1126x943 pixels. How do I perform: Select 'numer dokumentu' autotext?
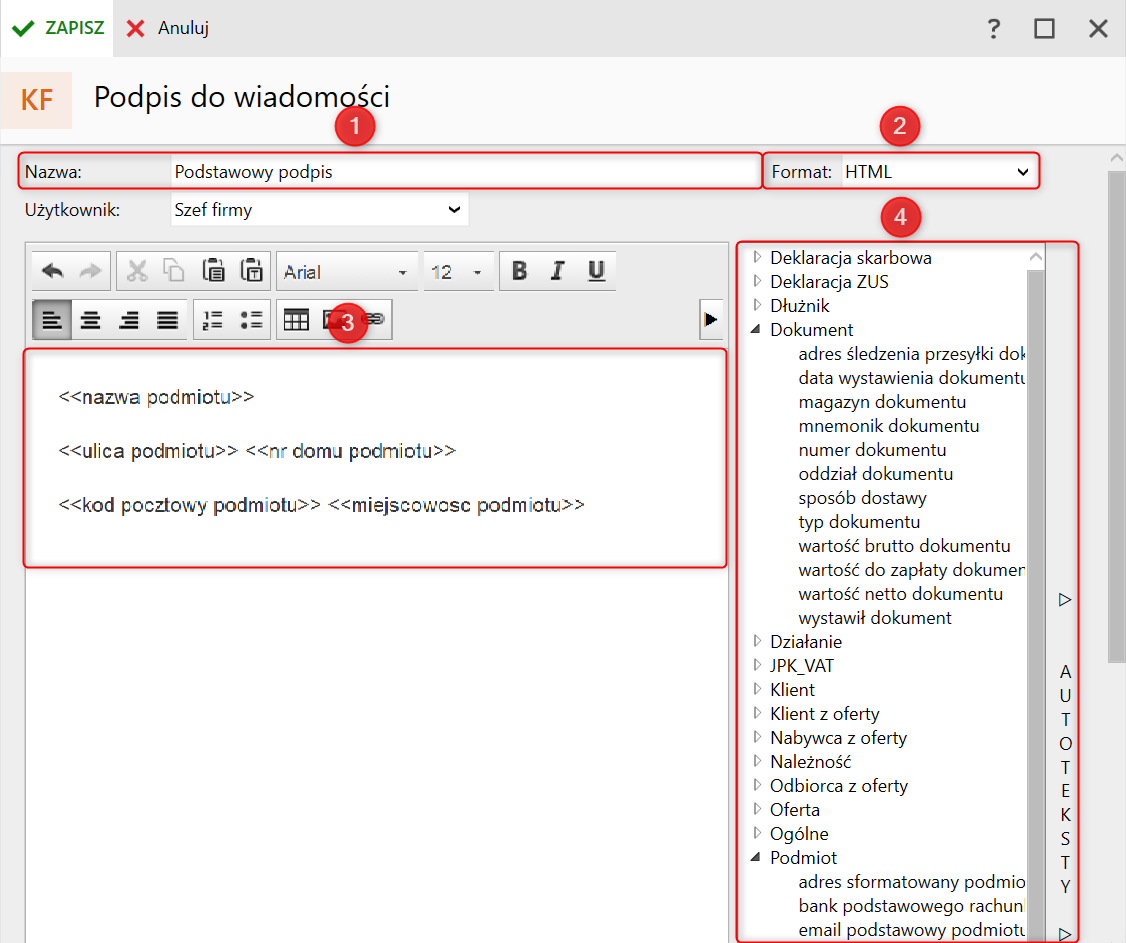tap(872, 450)
